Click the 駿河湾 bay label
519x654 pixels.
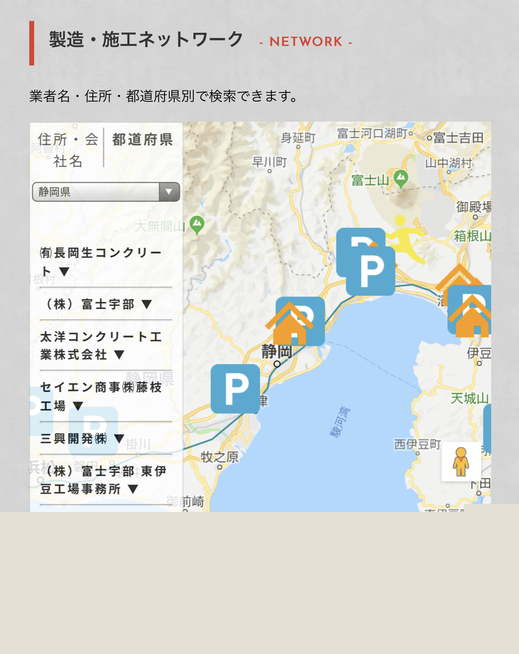pos(340,422)
